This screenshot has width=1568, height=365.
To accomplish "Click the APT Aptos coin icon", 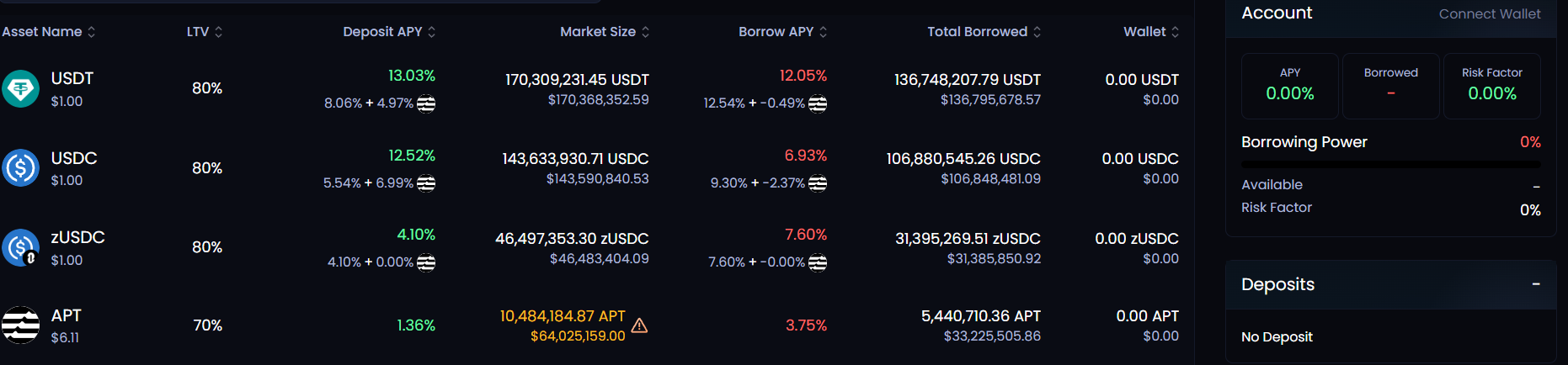I will pyautogui.click(x=20, y=325).
